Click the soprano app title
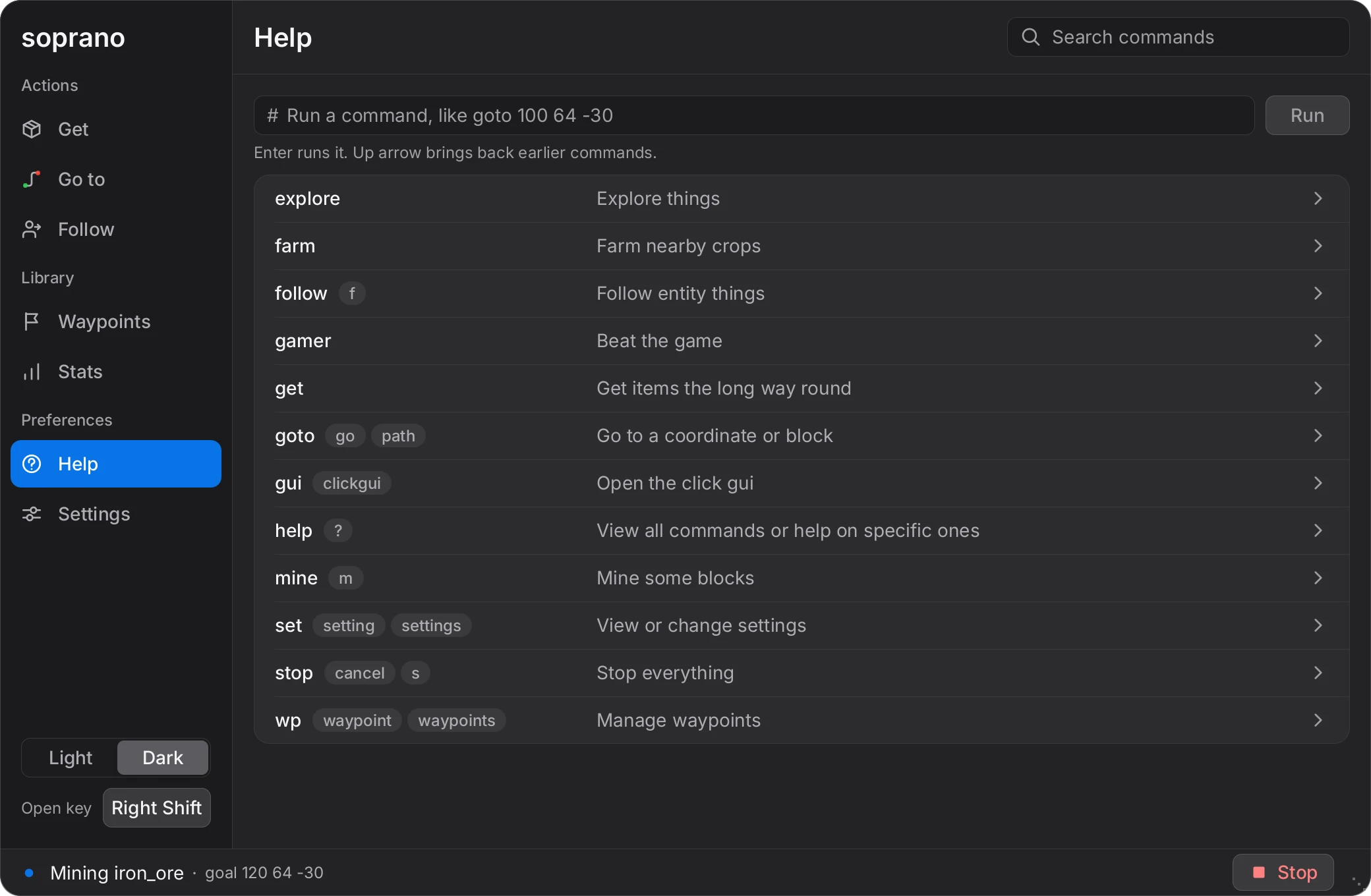This screenshot has width=1371, height=896. tap(73, 38)
